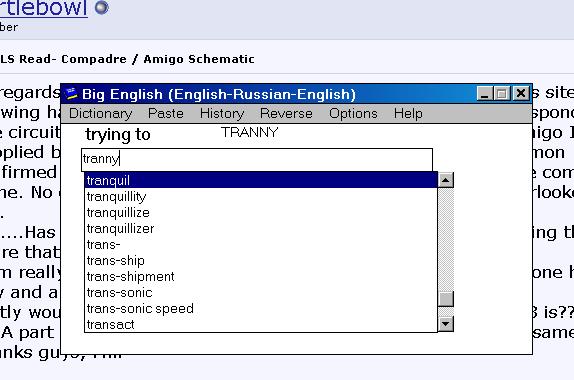574x380 pixels.
Task: Click the user status icon beside the username
Action: tap(102, 7)
